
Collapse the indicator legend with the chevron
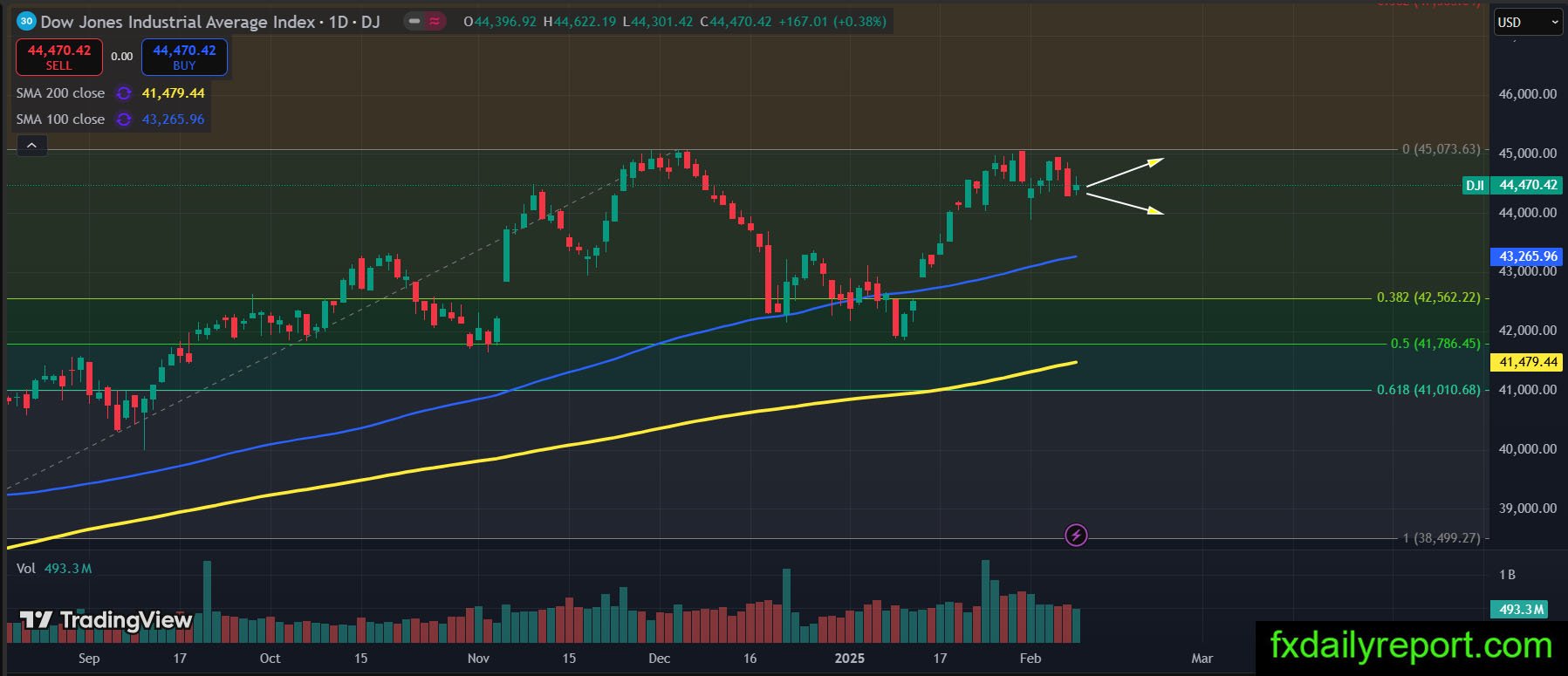(x=31, y=146)
